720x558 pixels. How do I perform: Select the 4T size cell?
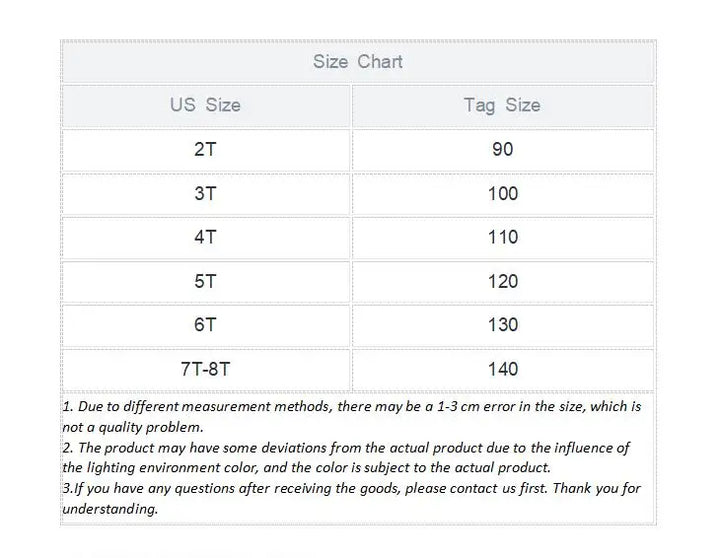tap(205, 237)
